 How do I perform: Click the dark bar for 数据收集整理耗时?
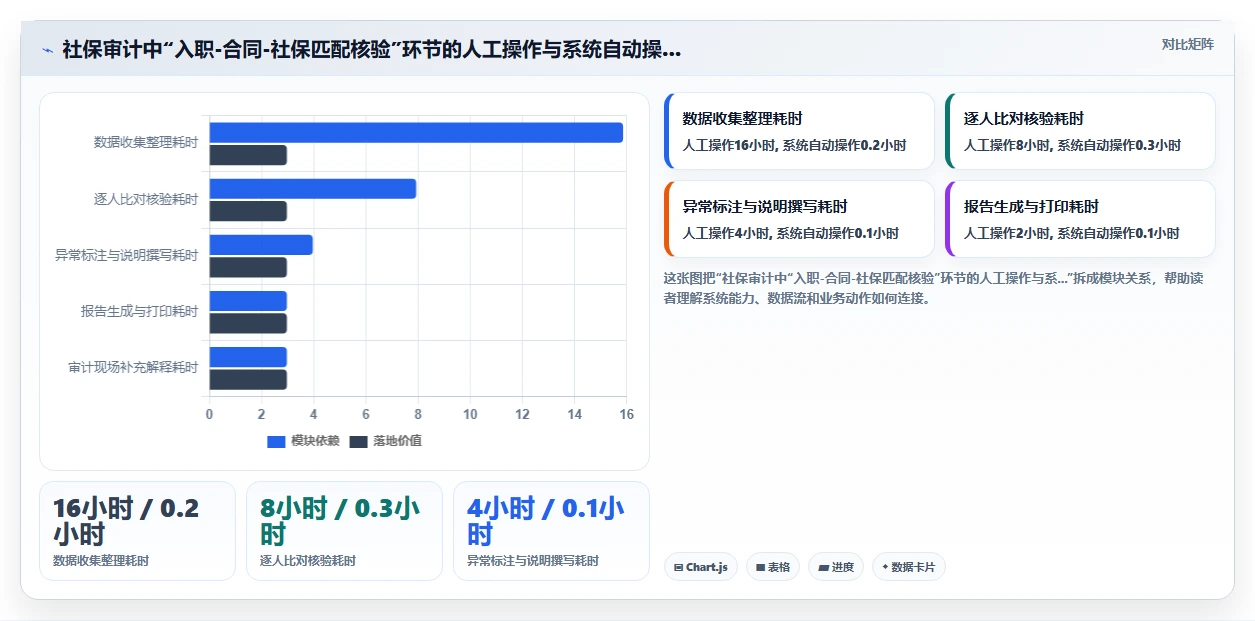248,155
